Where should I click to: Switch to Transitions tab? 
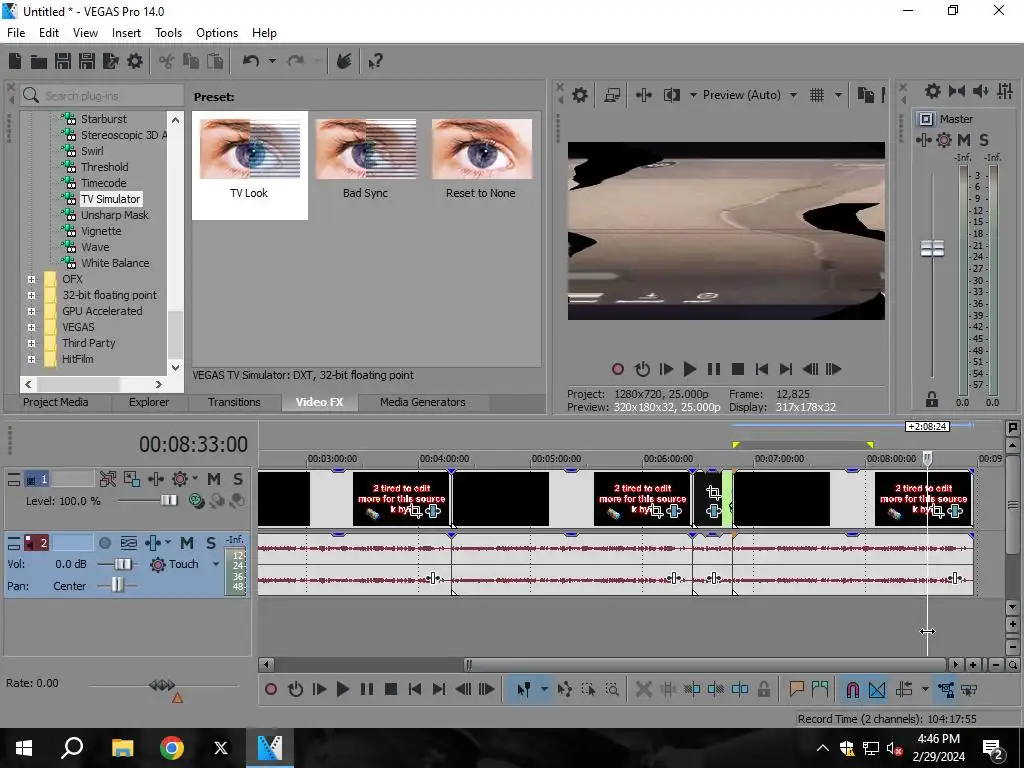pos(234,402)
